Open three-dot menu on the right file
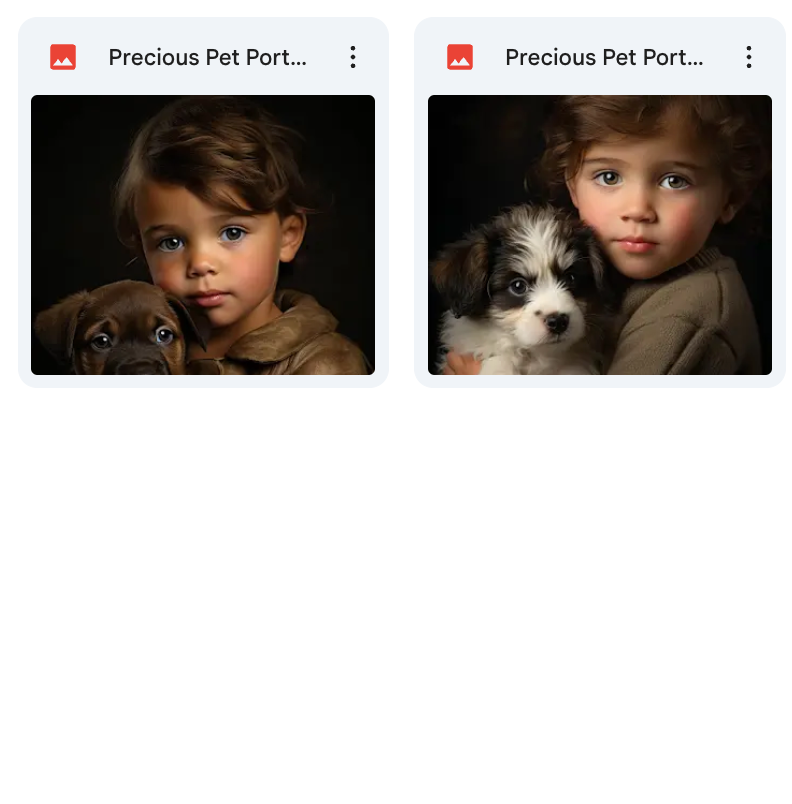792x804 pixels. (749, 57)
